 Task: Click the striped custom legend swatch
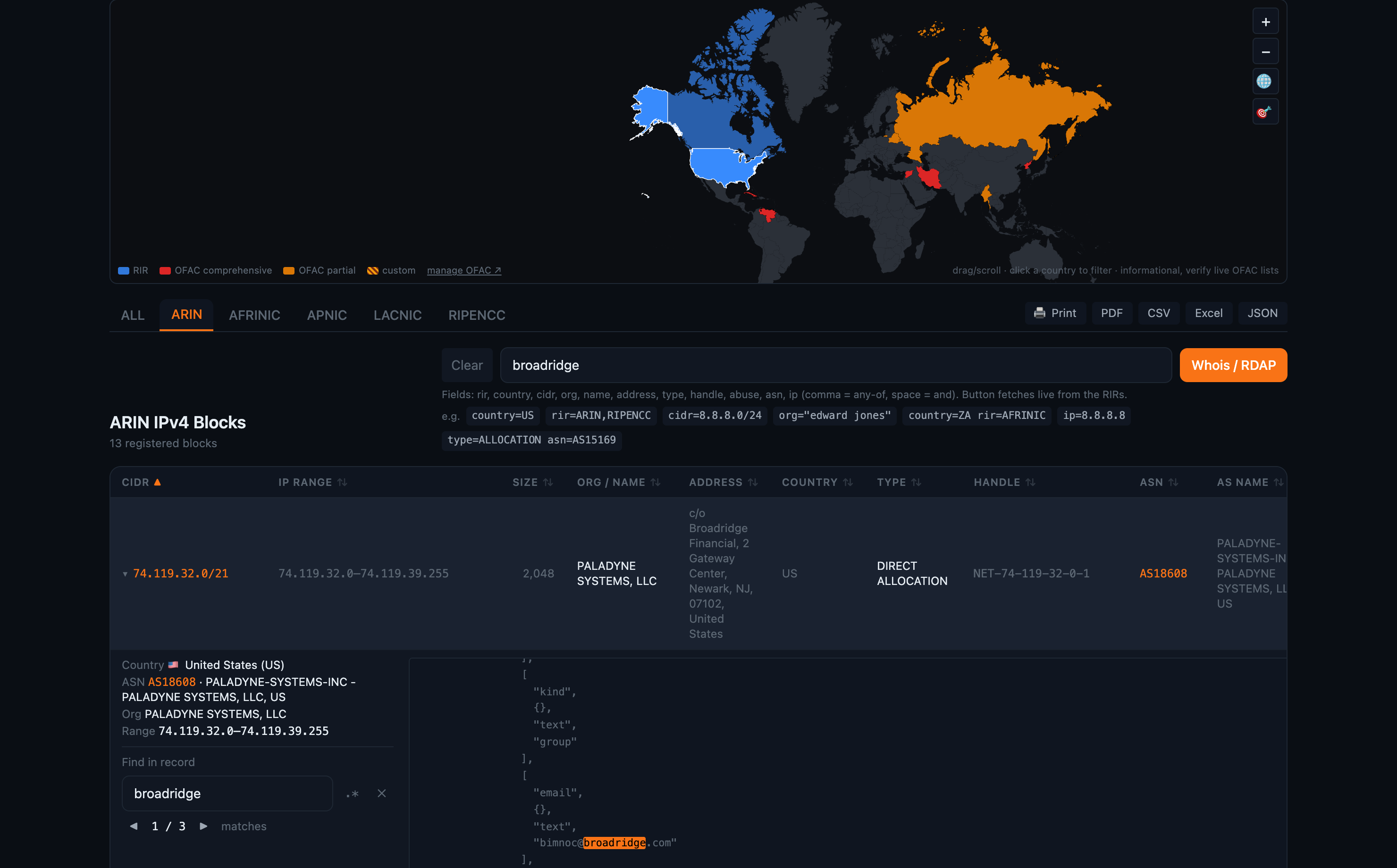click(x=373, y=271)
